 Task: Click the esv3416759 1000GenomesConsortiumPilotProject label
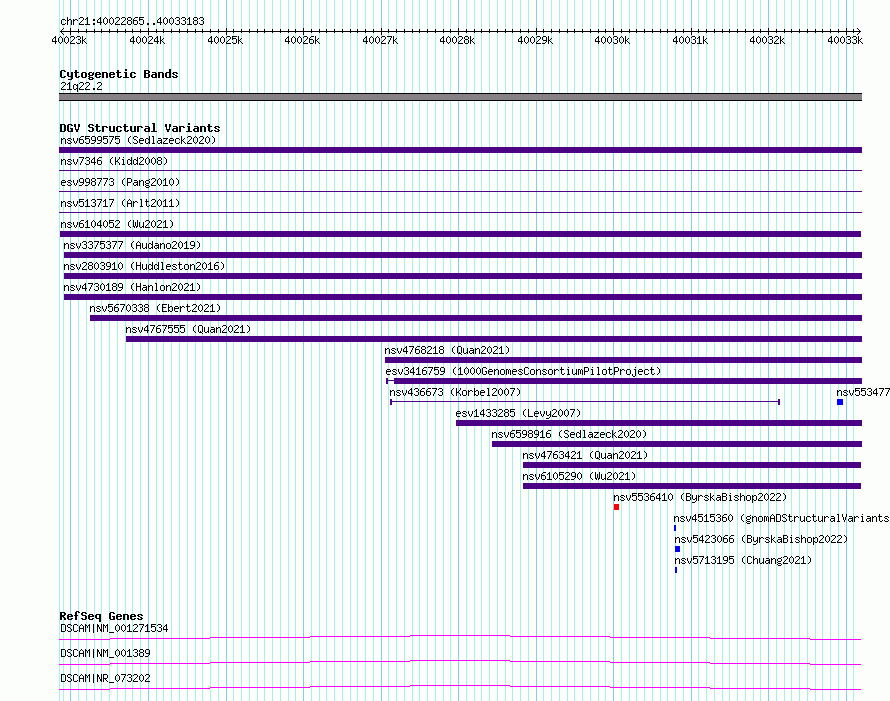tap(523, 371)
